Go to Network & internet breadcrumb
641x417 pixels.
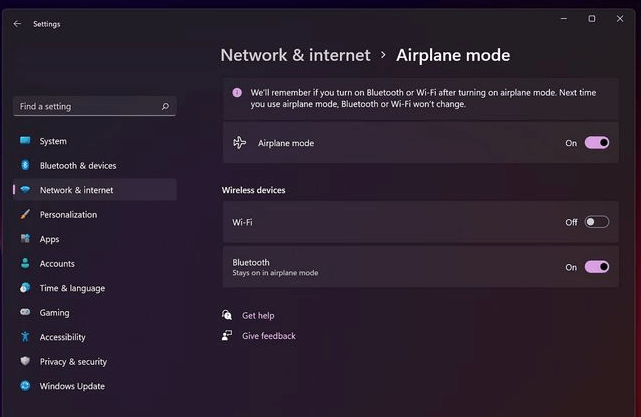click(295, 55)
